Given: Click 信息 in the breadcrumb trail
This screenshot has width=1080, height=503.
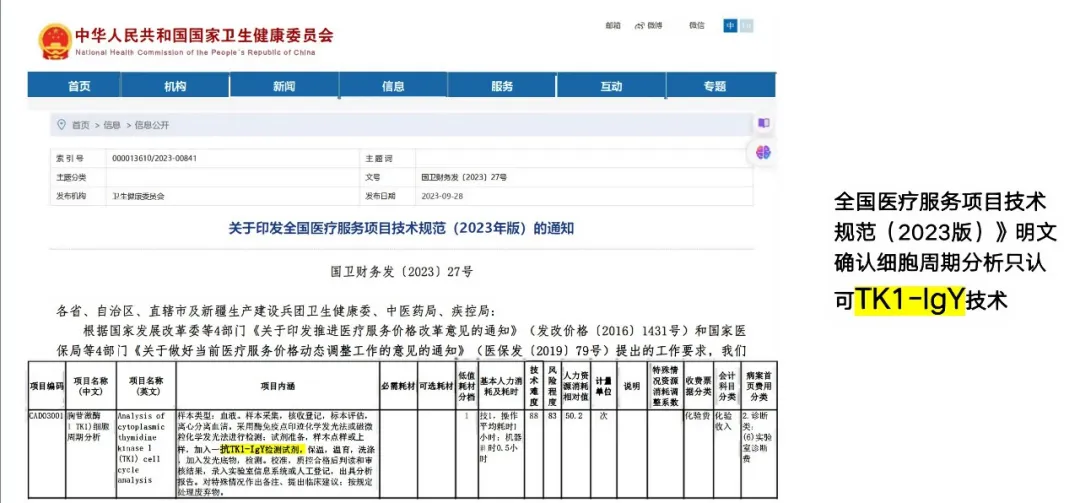Looking at the screenshot, I should coord(111,125).
